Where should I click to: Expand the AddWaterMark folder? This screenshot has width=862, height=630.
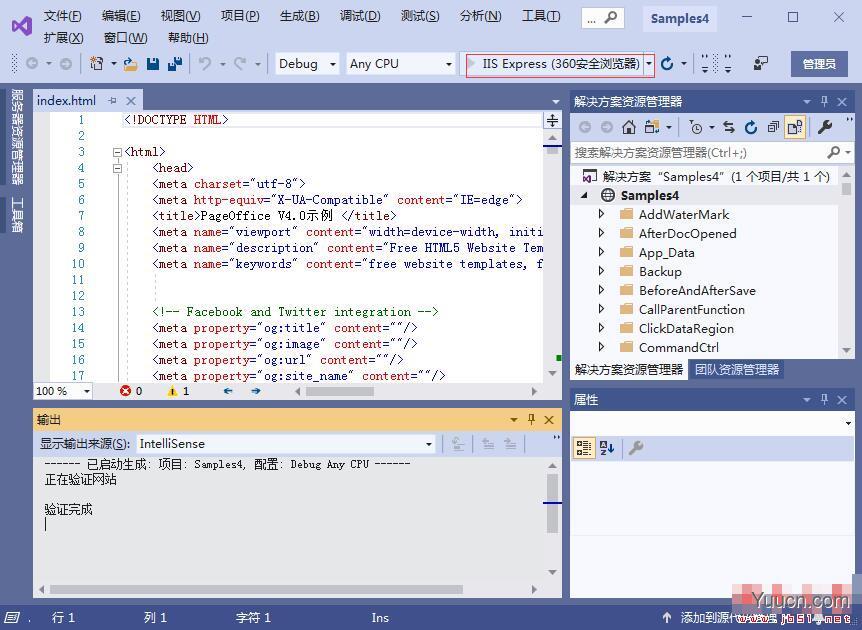pos(601,214)
